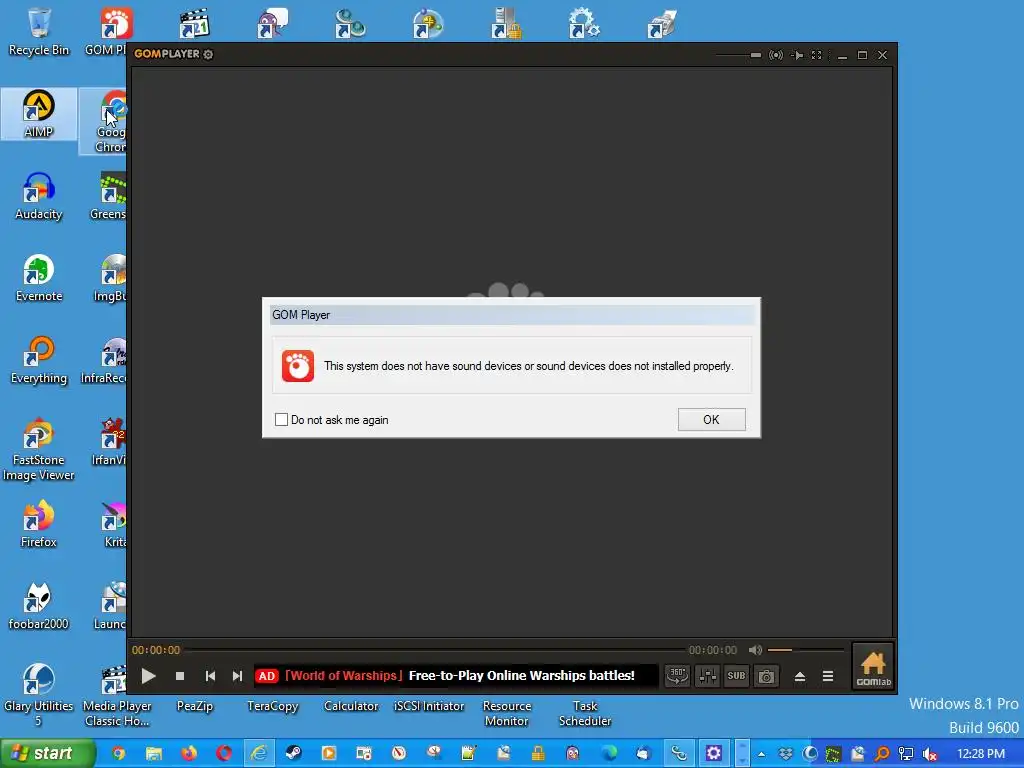Take a screen capture with camera icon
Screen dimensions: 1024x768
[766, 675]
